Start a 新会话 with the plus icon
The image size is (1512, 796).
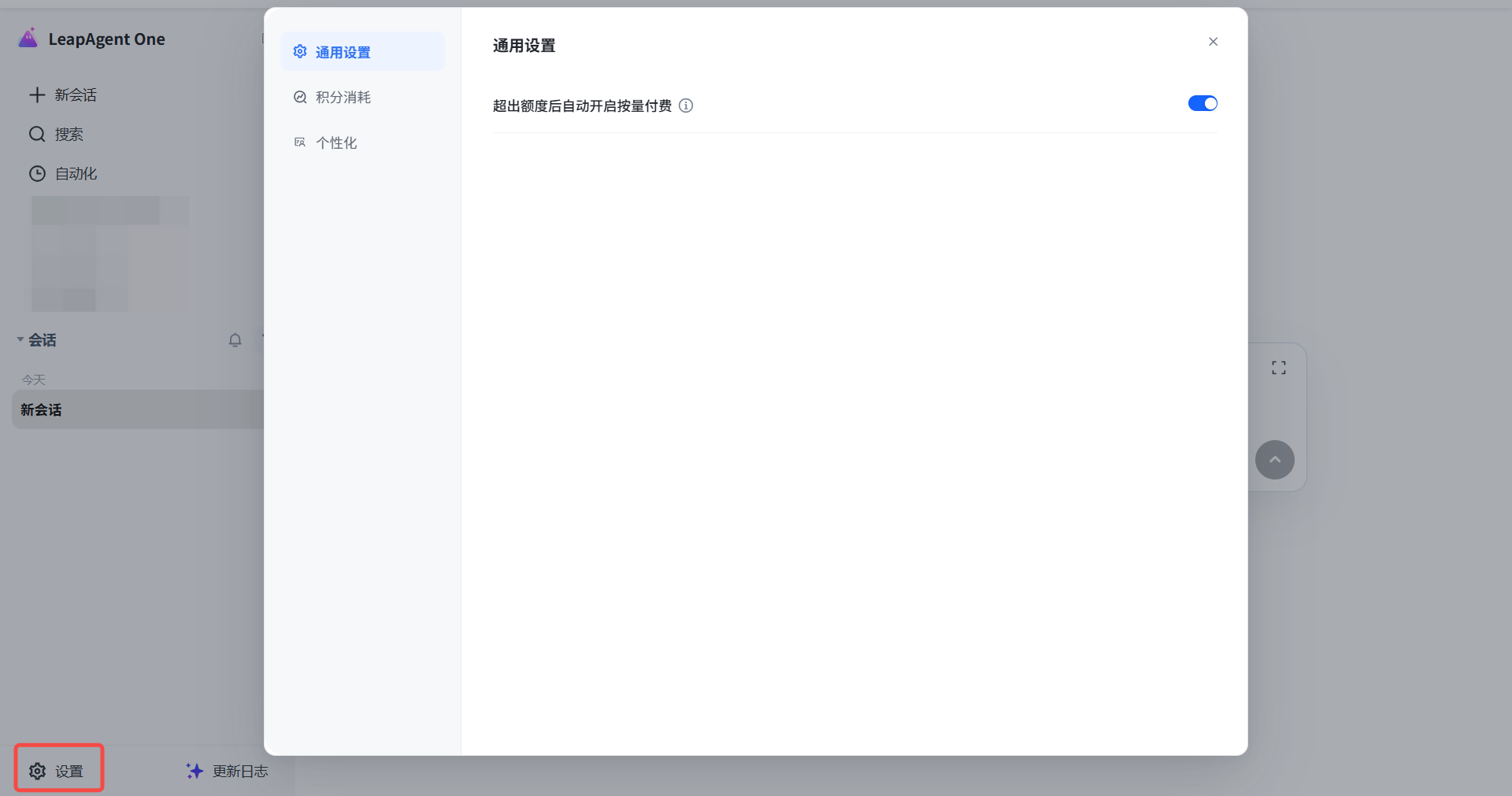(x=63, y=95)
